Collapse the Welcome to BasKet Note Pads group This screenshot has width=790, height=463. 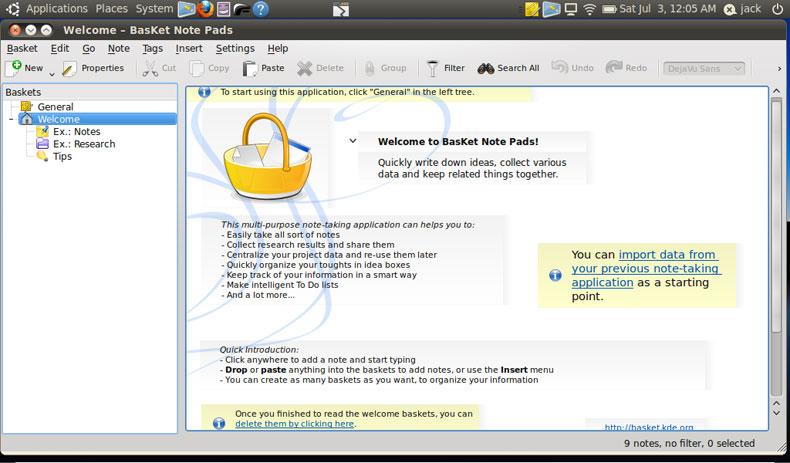[x=353, y=141]
